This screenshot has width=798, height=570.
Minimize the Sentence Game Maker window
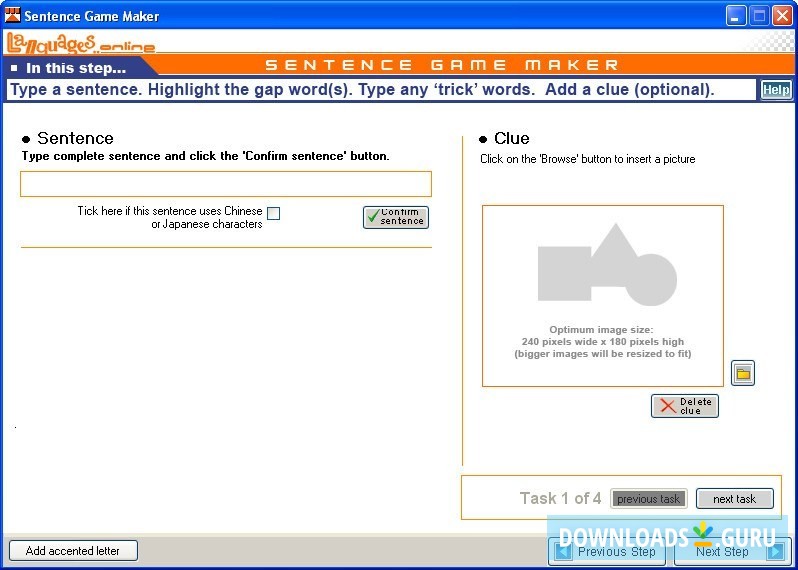(735, 16)
